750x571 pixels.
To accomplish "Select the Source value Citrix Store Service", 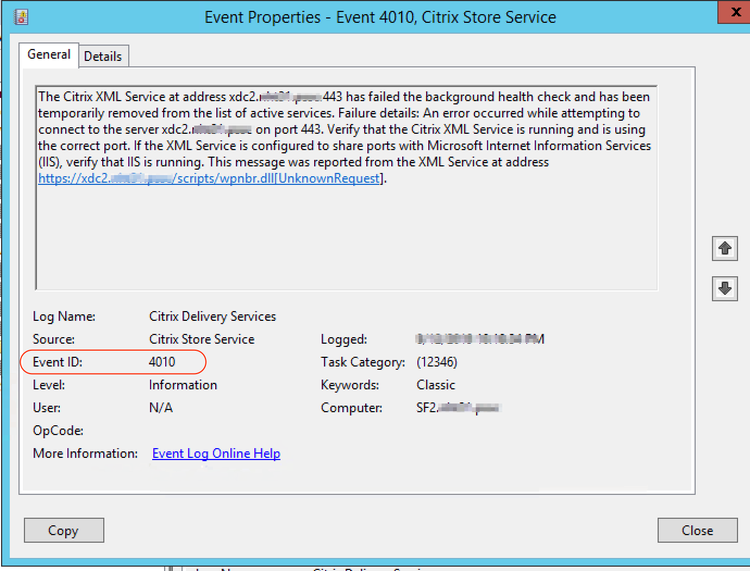I will [202, 339].
